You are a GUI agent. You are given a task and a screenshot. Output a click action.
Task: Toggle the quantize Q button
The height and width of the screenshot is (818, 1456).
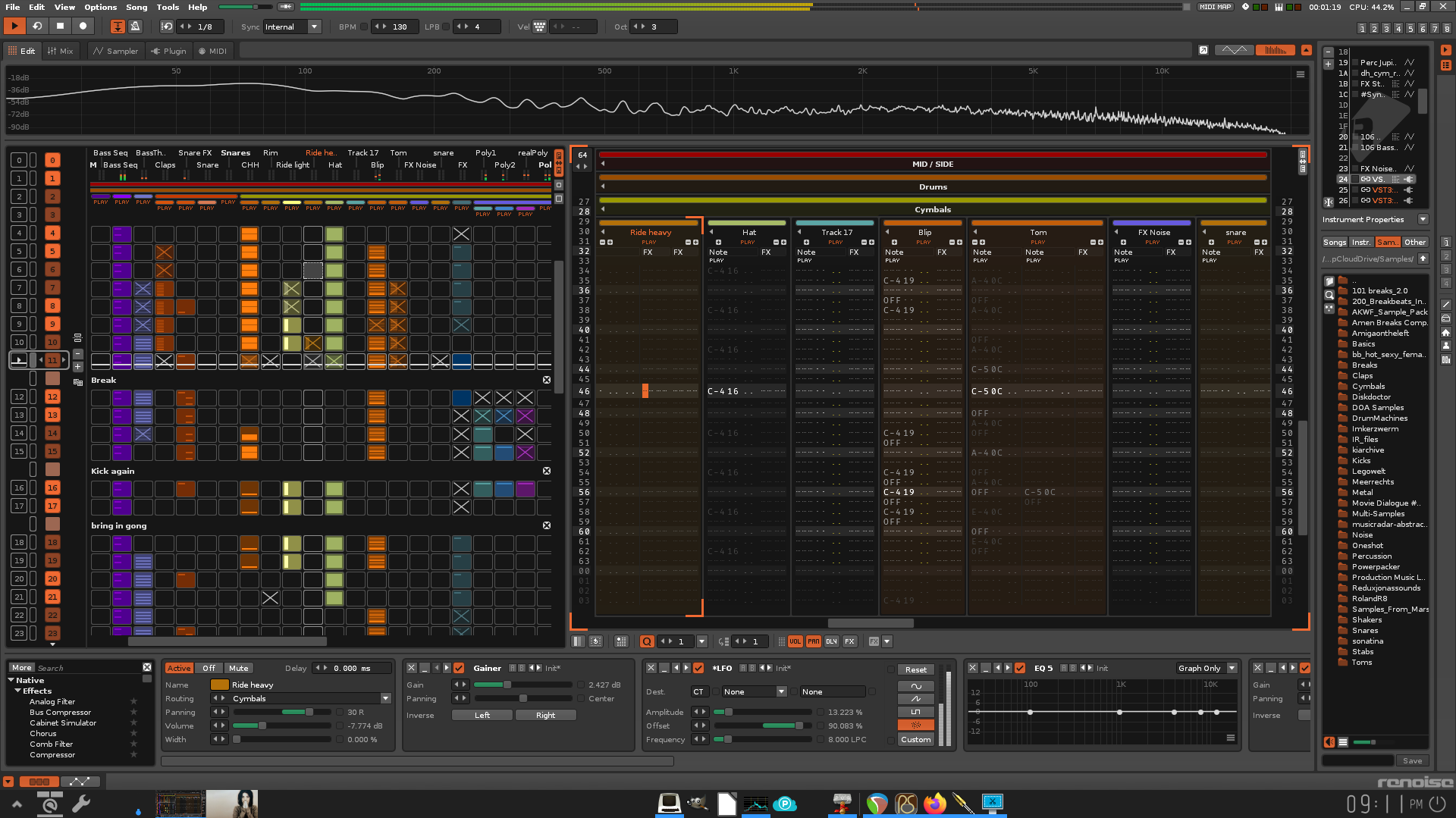[647, 641]
